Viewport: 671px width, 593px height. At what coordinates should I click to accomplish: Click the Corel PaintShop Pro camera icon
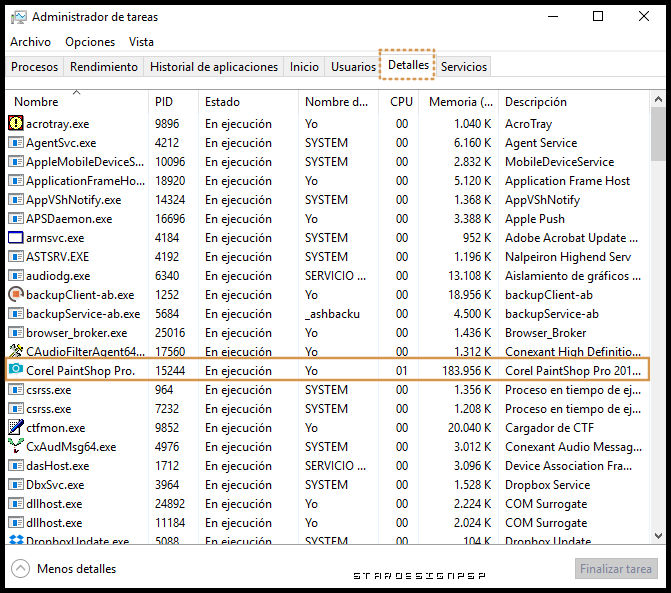point(16,369)
